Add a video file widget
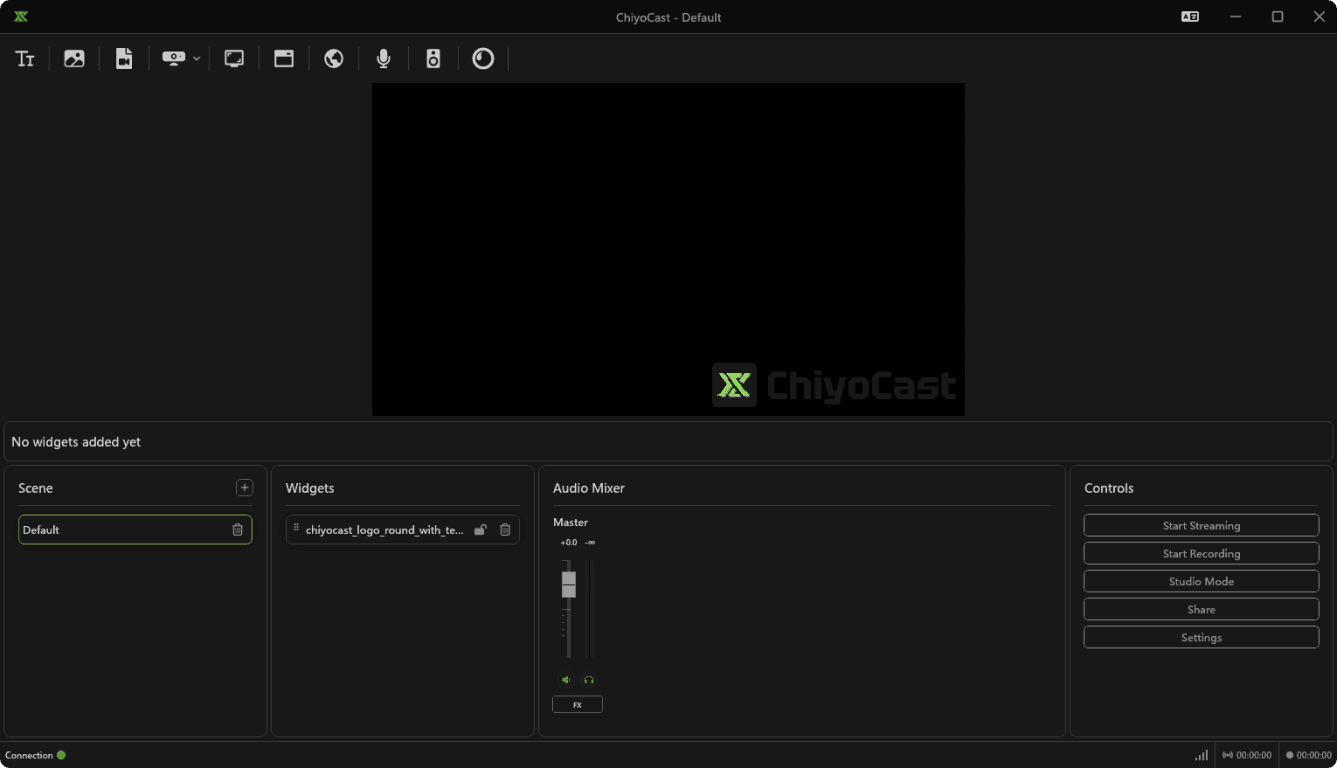Image resolution: width=1337 pixels, height=768 pixels. pos(124,59)
